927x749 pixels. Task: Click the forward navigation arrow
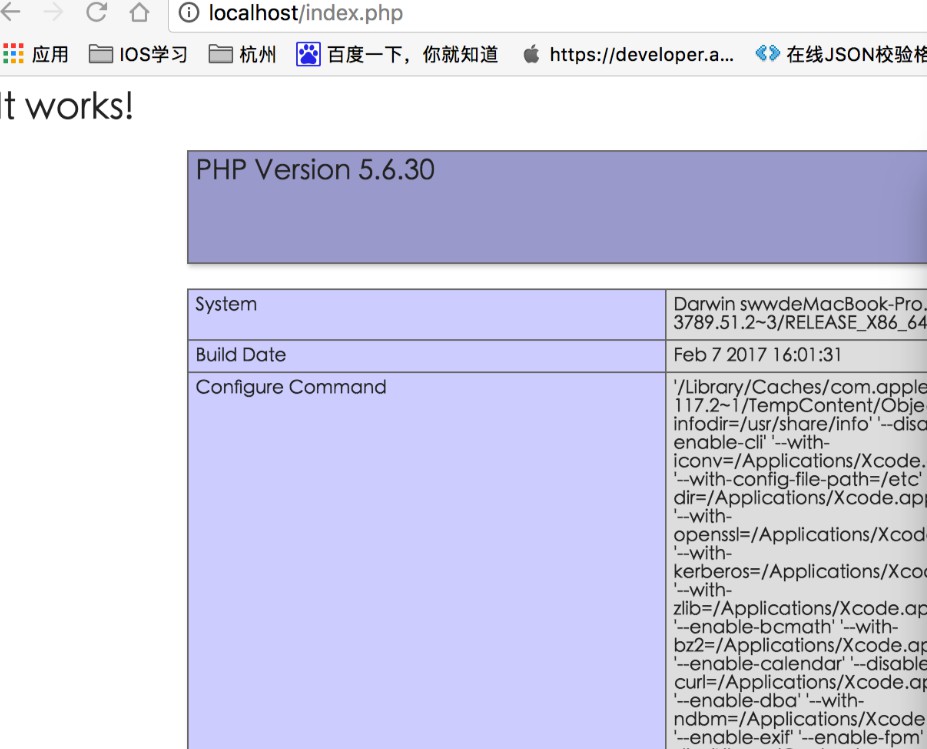coord(53,13)
